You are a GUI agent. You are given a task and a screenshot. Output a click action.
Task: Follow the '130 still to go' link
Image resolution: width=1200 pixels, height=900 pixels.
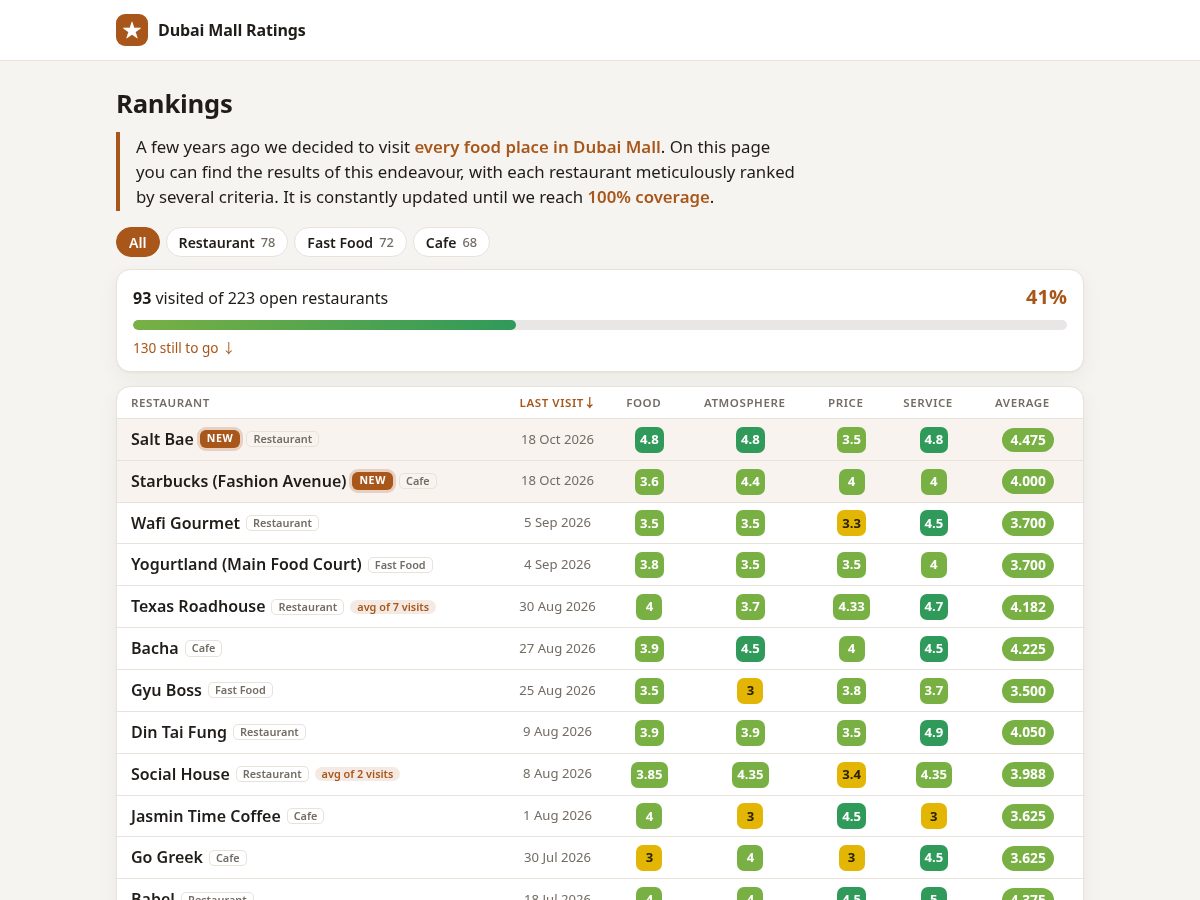click(183, 348)
